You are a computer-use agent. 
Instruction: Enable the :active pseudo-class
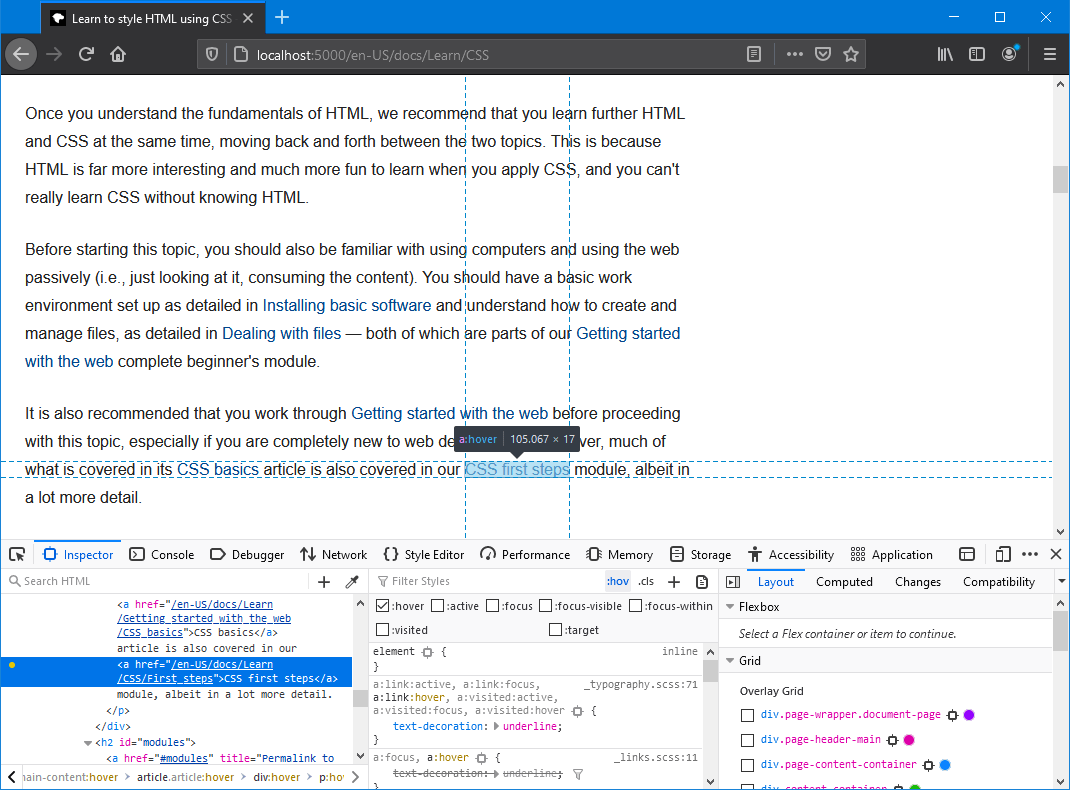pos(437,606)
